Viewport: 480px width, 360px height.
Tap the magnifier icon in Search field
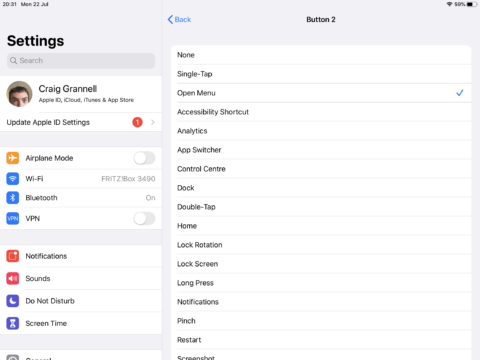click(x=13, y=61)
